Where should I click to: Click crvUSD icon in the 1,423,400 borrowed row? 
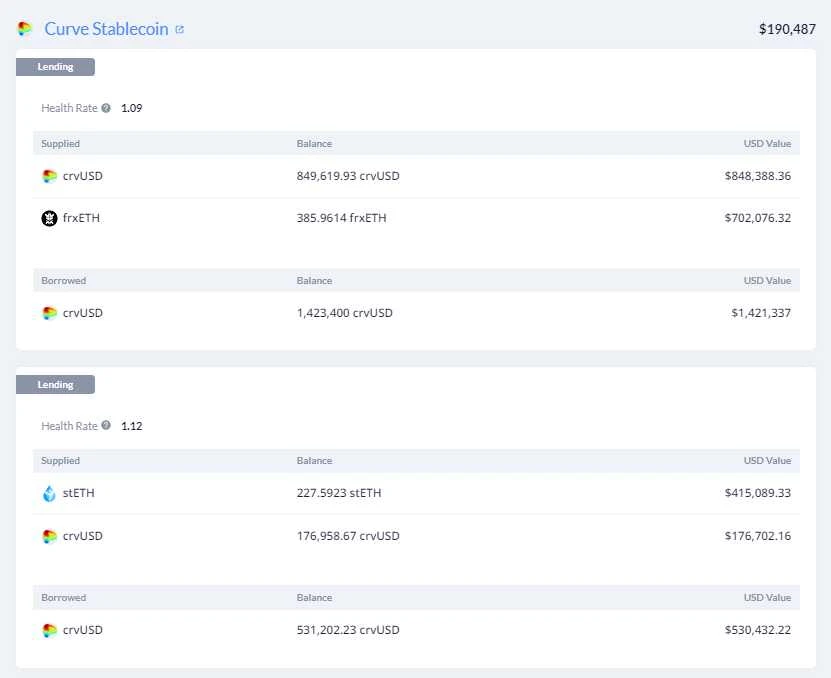tap(49, 313)
